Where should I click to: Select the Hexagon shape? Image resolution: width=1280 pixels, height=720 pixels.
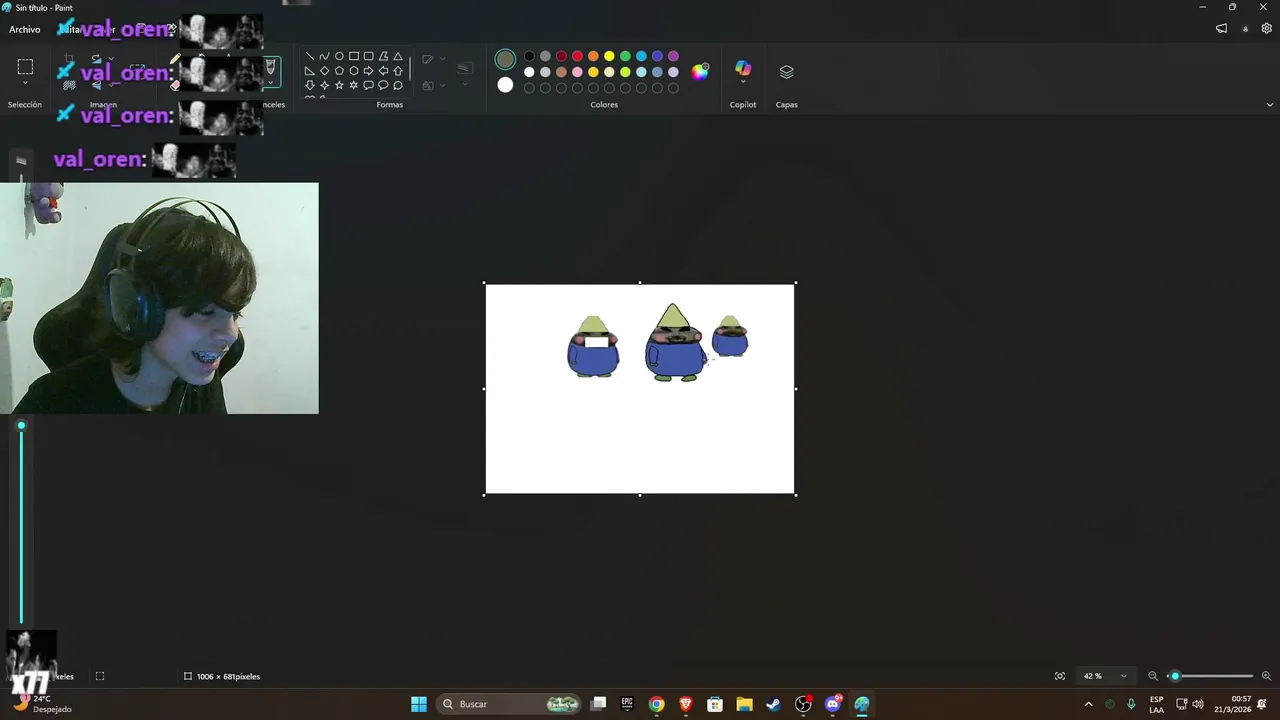pos(354,71)
